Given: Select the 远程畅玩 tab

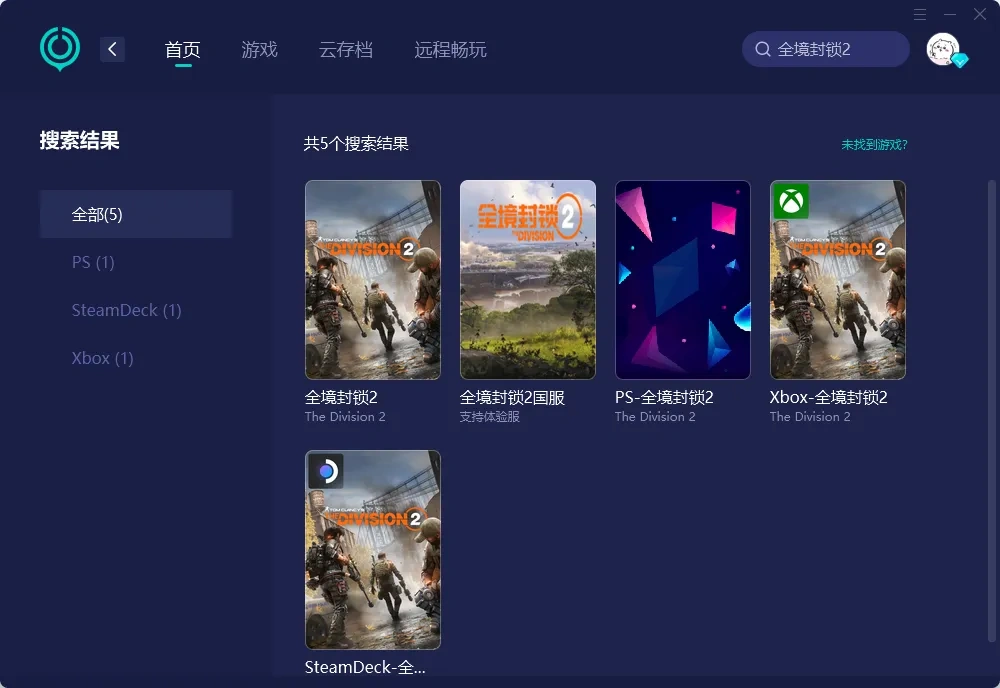Looking at the screenshot, I should [450, 49].
